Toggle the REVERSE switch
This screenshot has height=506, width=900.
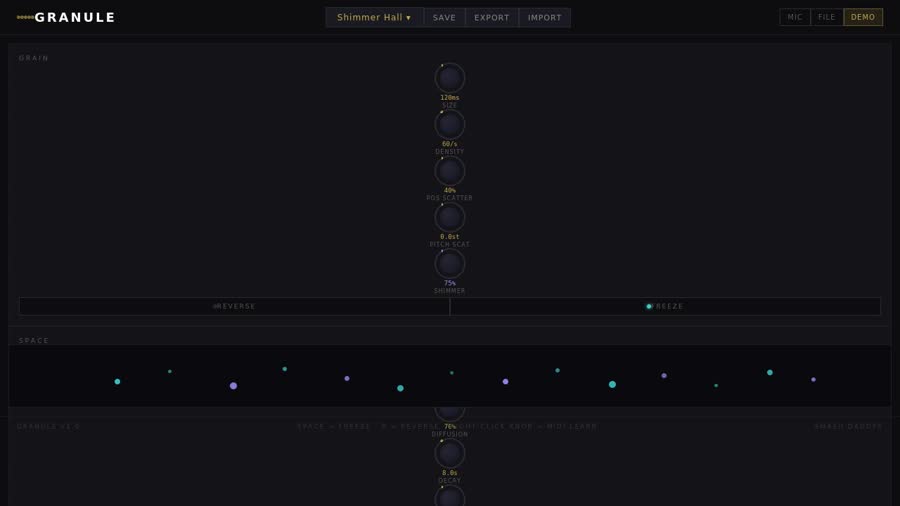click(x=234, y=306)
